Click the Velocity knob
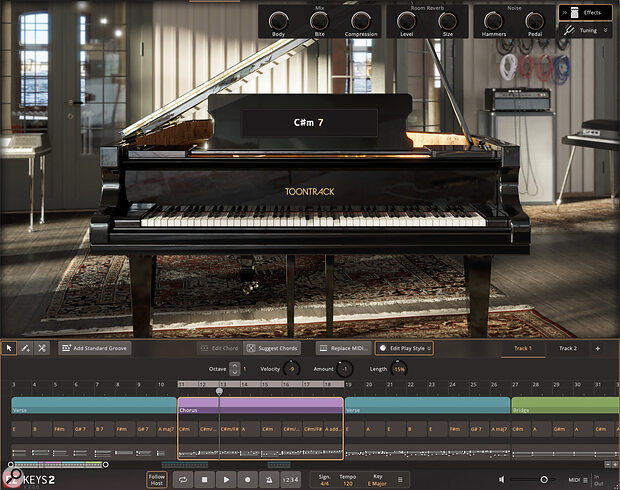620x490 pixels. tap(292, 369)
